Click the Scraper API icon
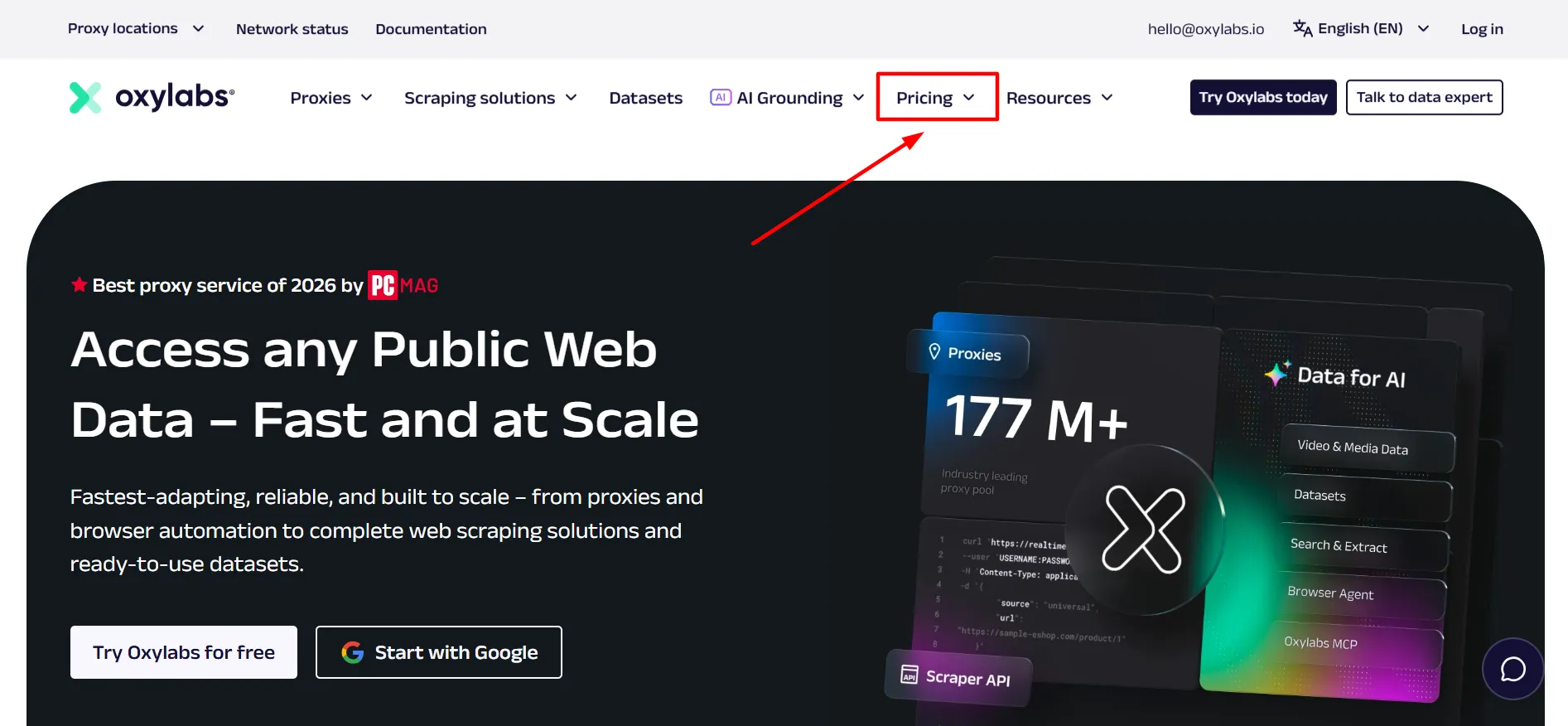1568x726 pixels. click(909, 674)
